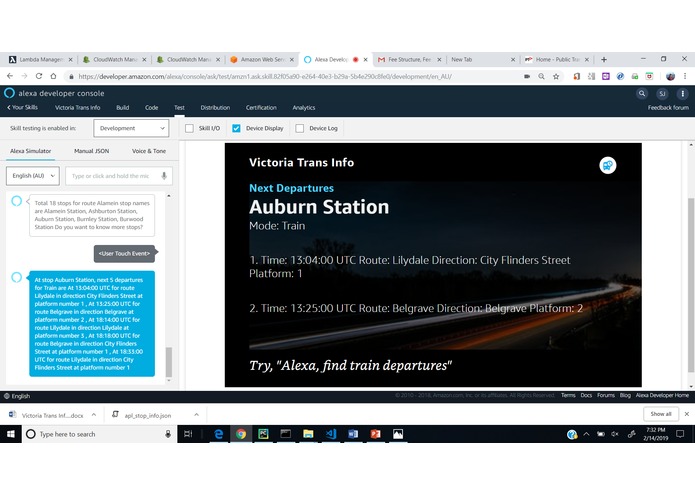Open Task View on the taskbar
Screen dimensions: 695x494
[x=188, y=434]
